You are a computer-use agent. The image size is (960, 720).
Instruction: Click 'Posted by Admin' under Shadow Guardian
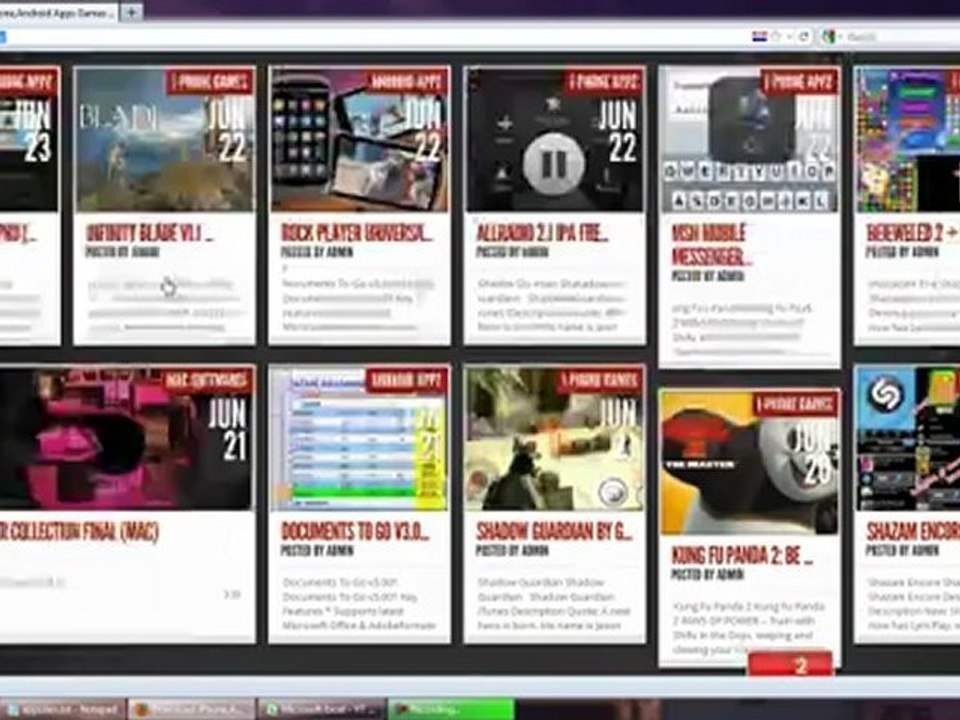pos(512,550)
